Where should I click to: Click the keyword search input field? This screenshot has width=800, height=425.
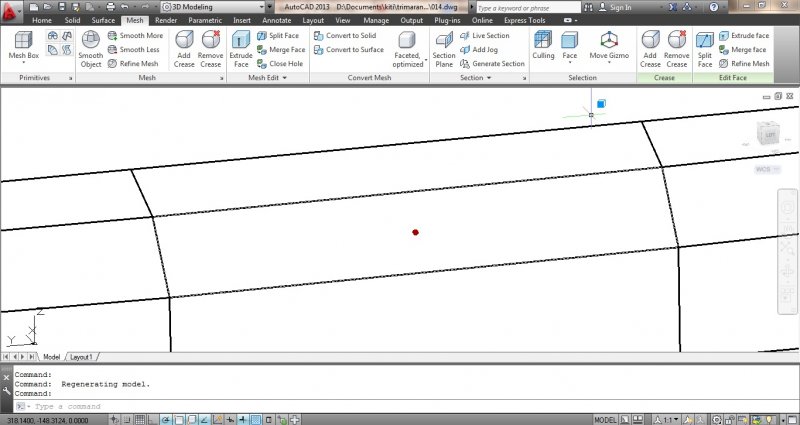coord(529,8)
